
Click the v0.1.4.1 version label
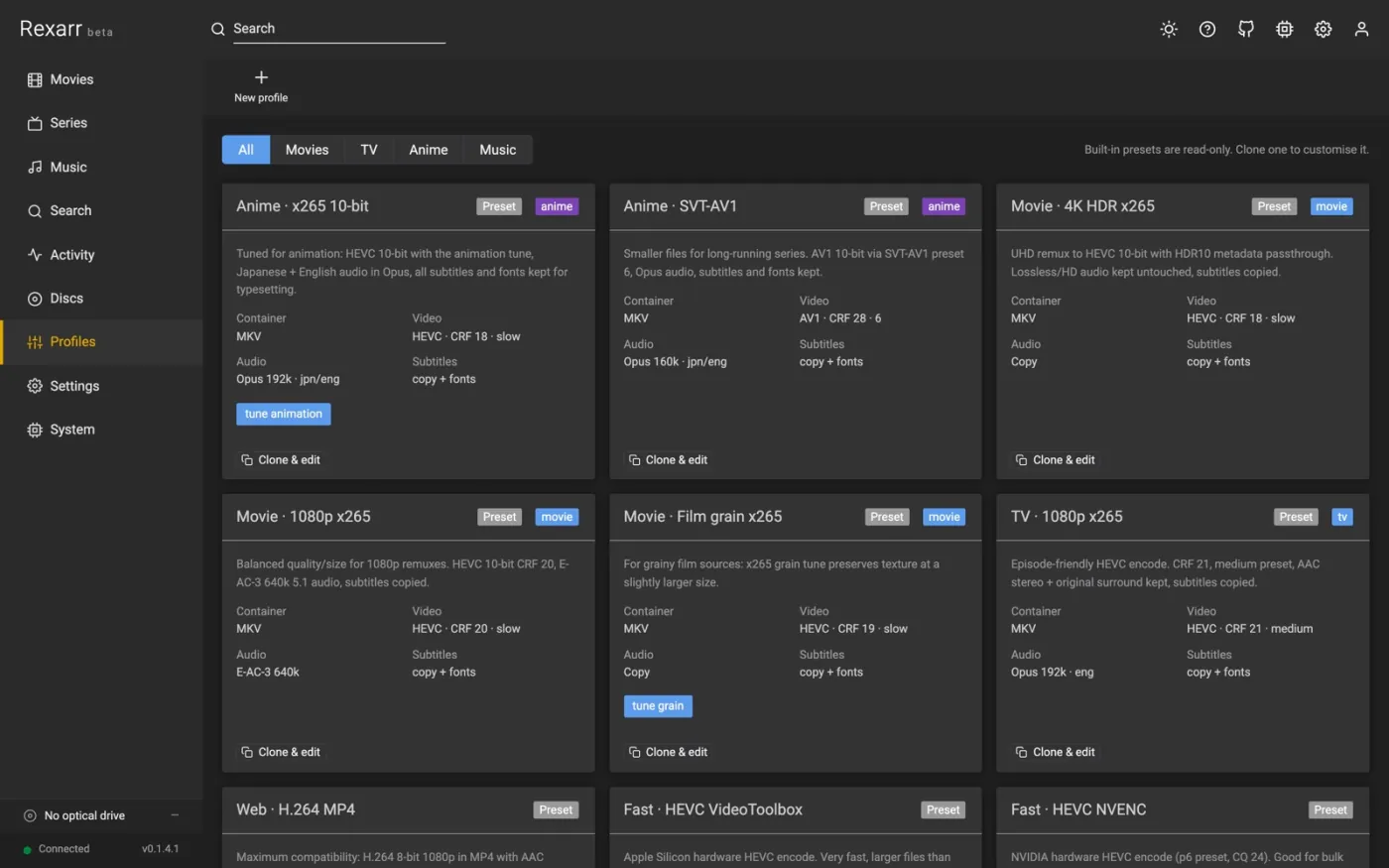pos(161,849)
